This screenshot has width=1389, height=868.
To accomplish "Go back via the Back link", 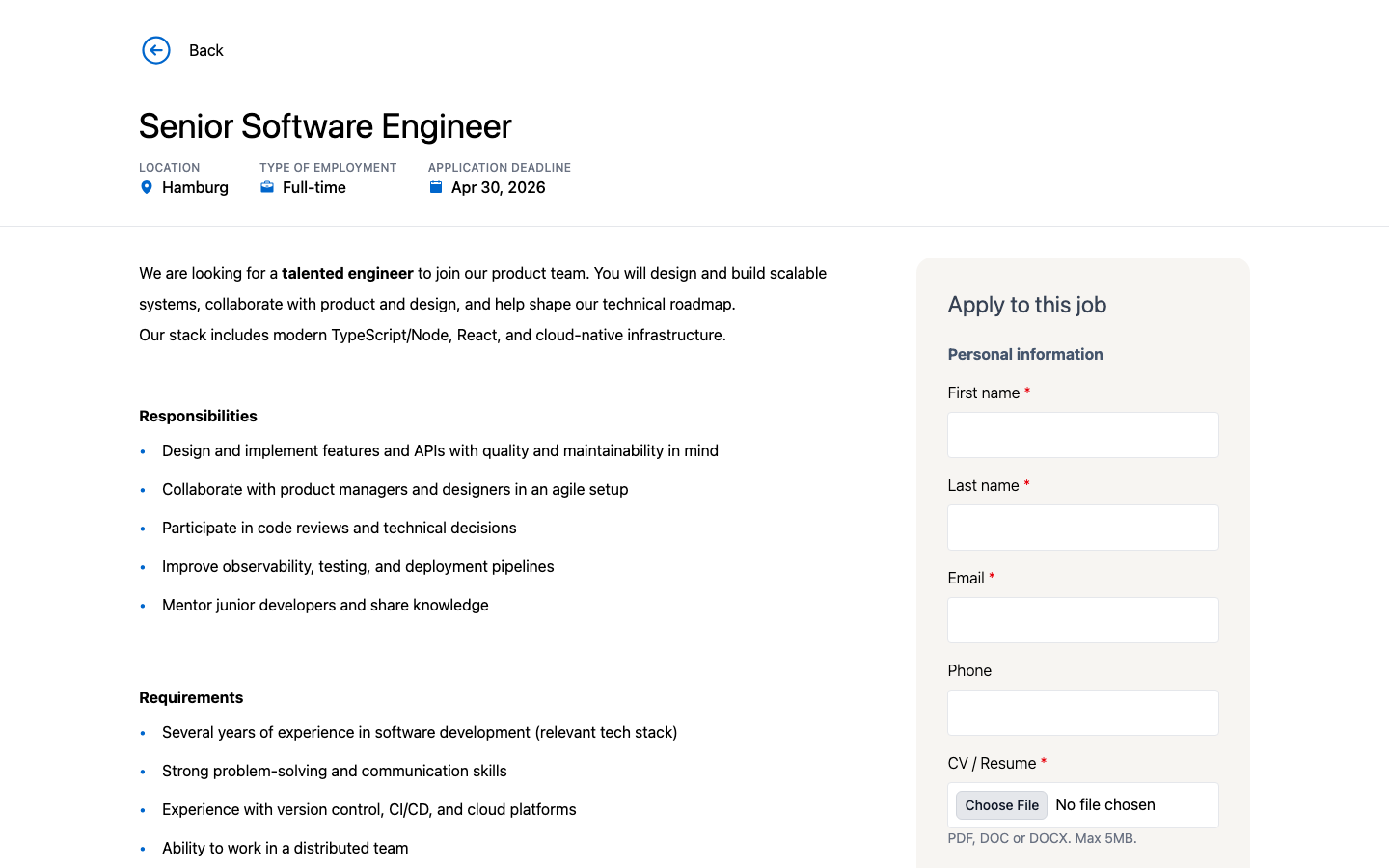I will [x=205, y=50].
